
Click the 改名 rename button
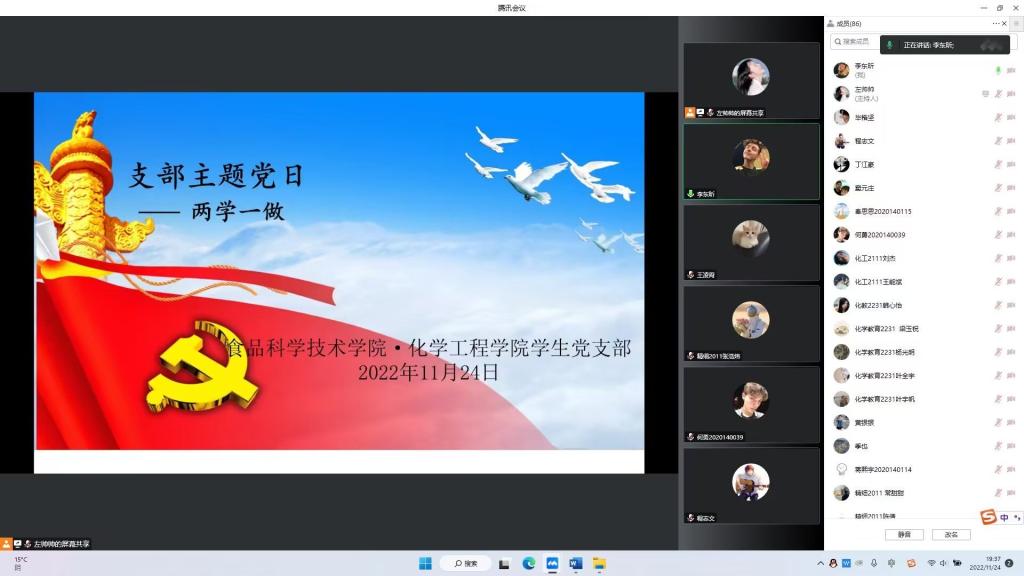click(951, 535)
